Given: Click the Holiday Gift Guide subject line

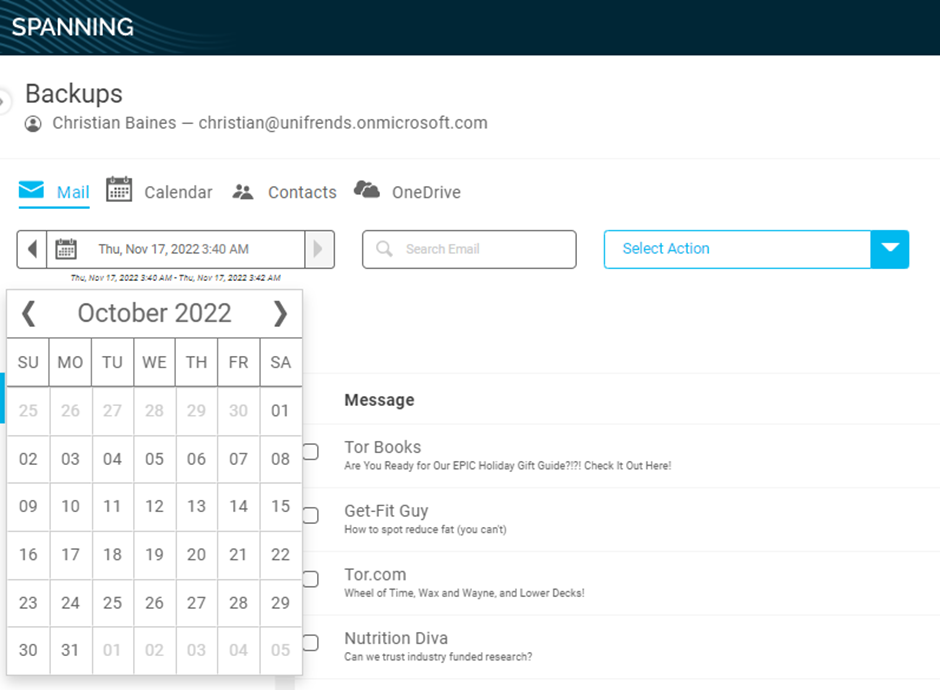Looking at the screenshot, I should (507, 466).
